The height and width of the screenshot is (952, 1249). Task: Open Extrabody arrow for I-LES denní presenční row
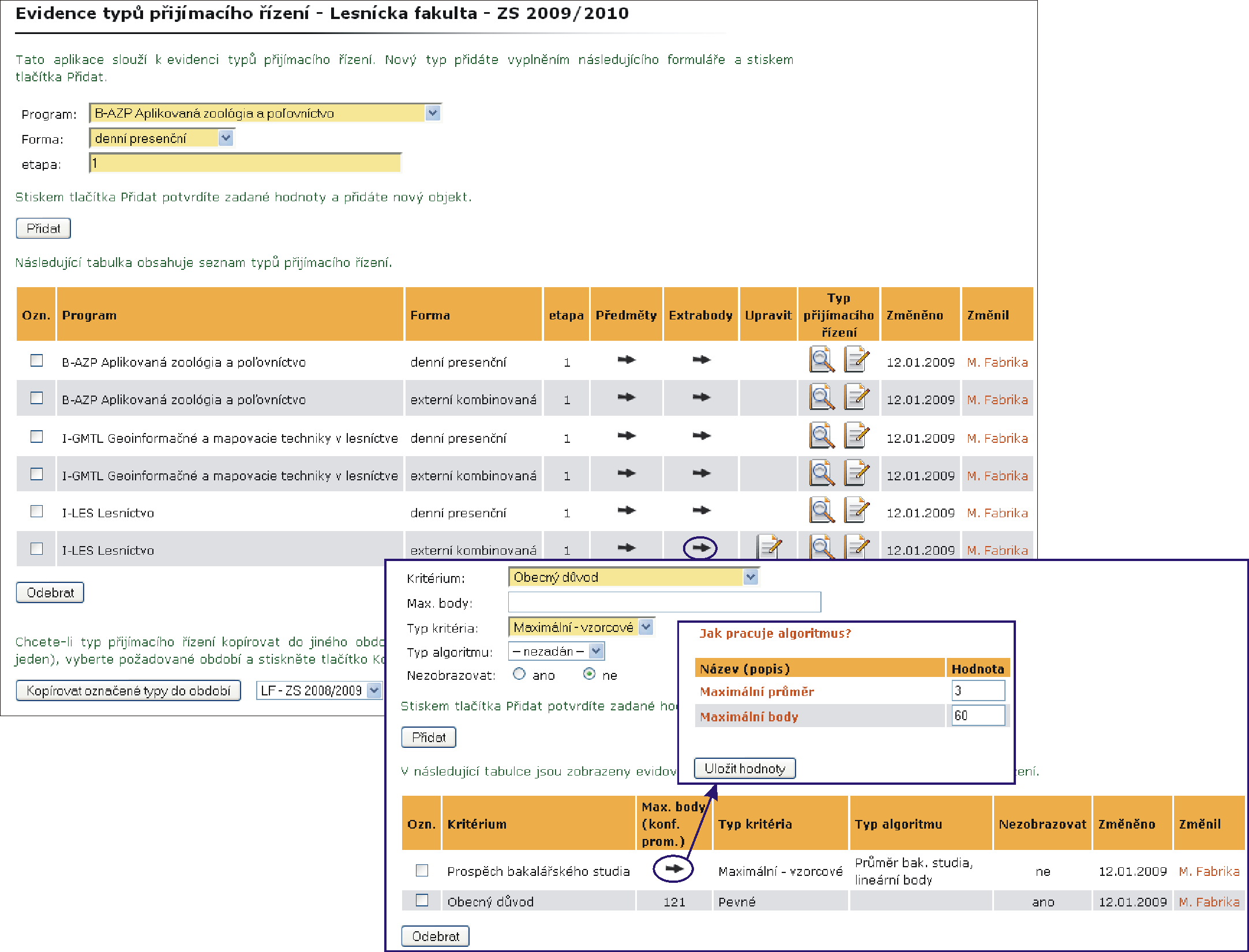[701, 510]
